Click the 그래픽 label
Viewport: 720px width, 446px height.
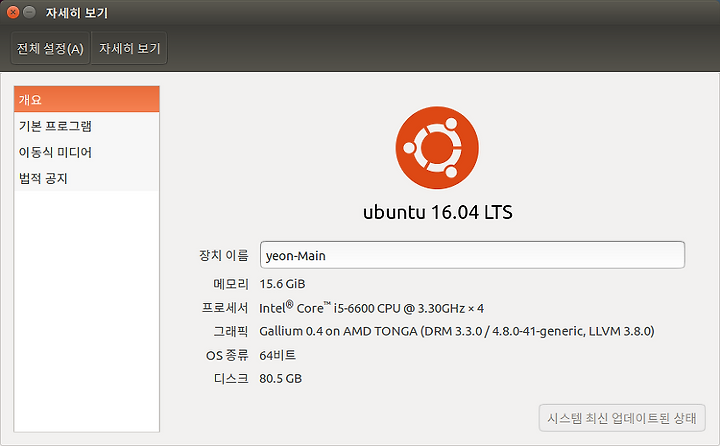point(231,331)
